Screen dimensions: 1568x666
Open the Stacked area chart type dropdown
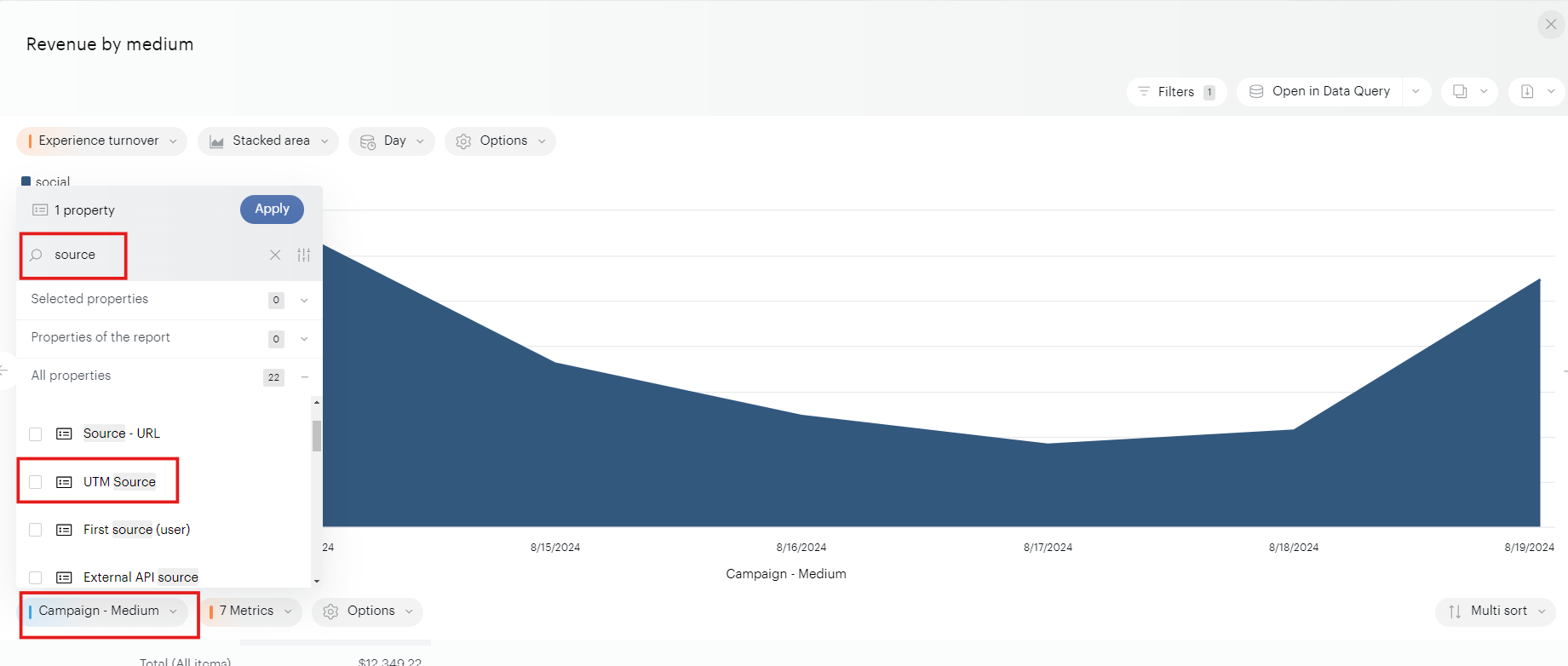(x=268, y=141)
